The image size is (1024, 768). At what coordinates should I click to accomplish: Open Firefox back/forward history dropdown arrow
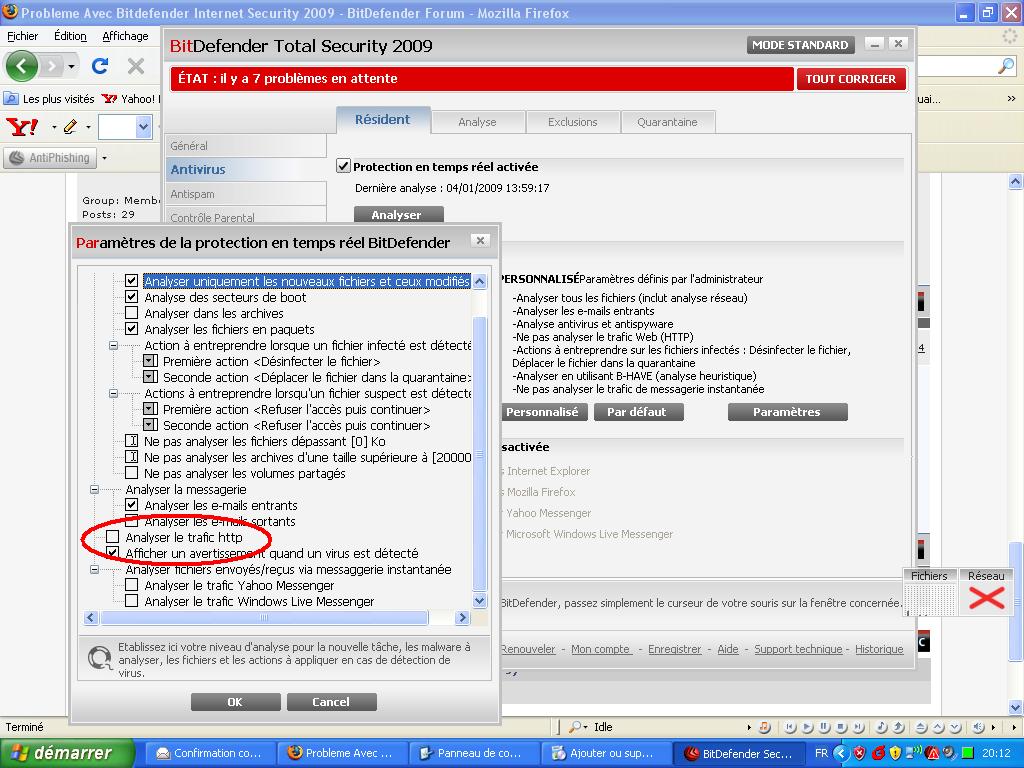[x=71, y=67]
